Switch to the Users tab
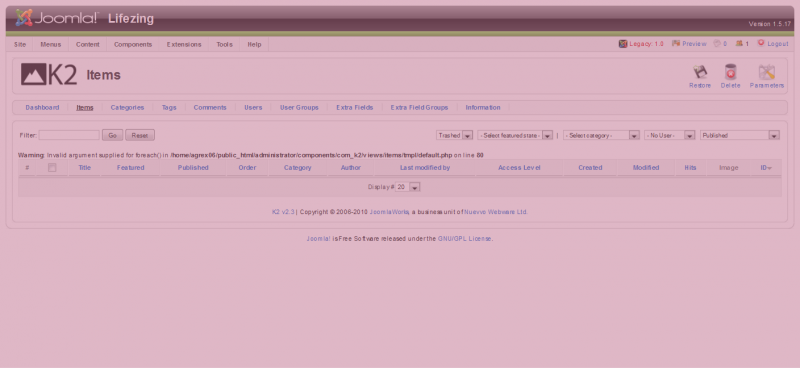 [253, 108]
